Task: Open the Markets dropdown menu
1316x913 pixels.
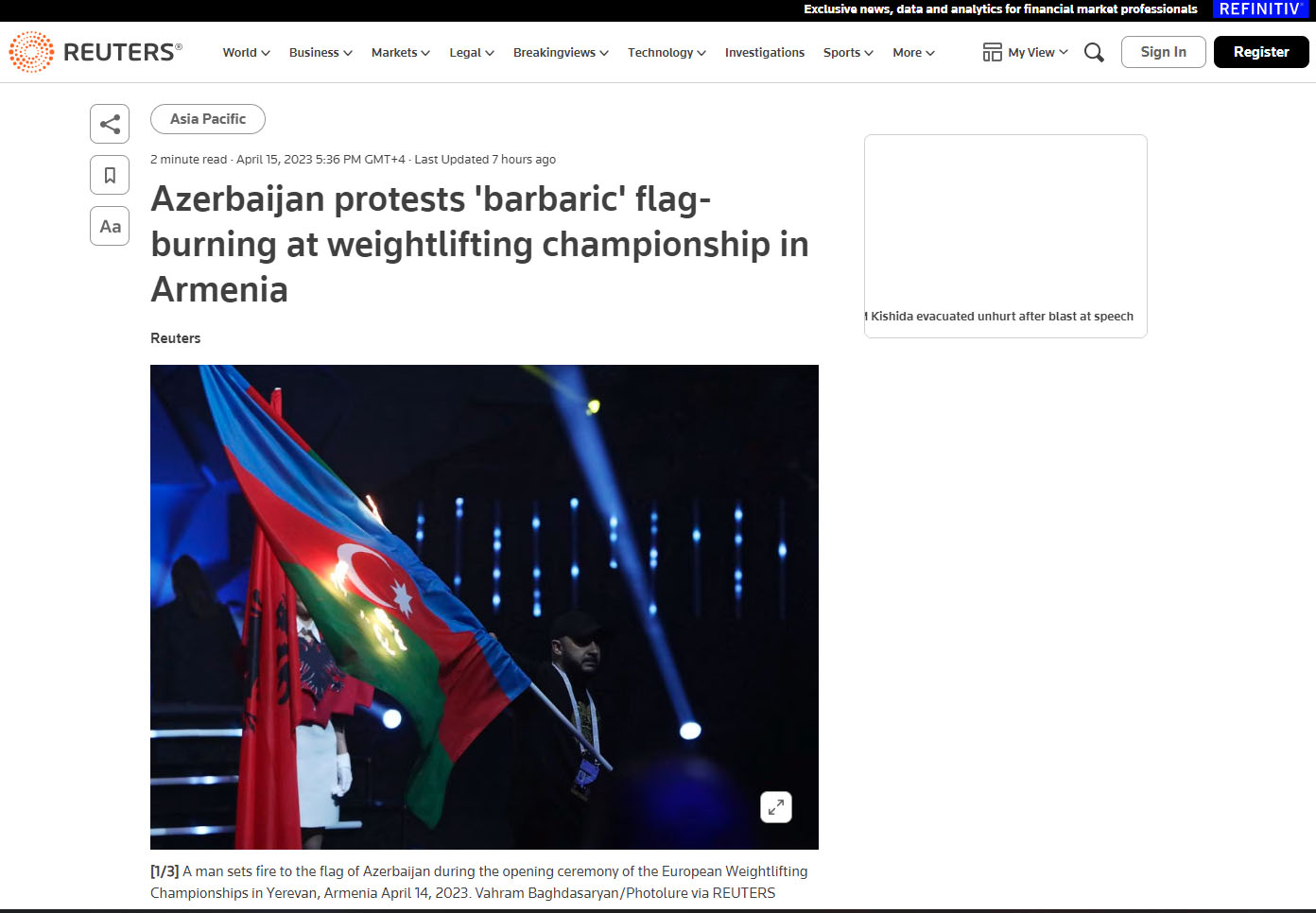Action: point(401,53)
